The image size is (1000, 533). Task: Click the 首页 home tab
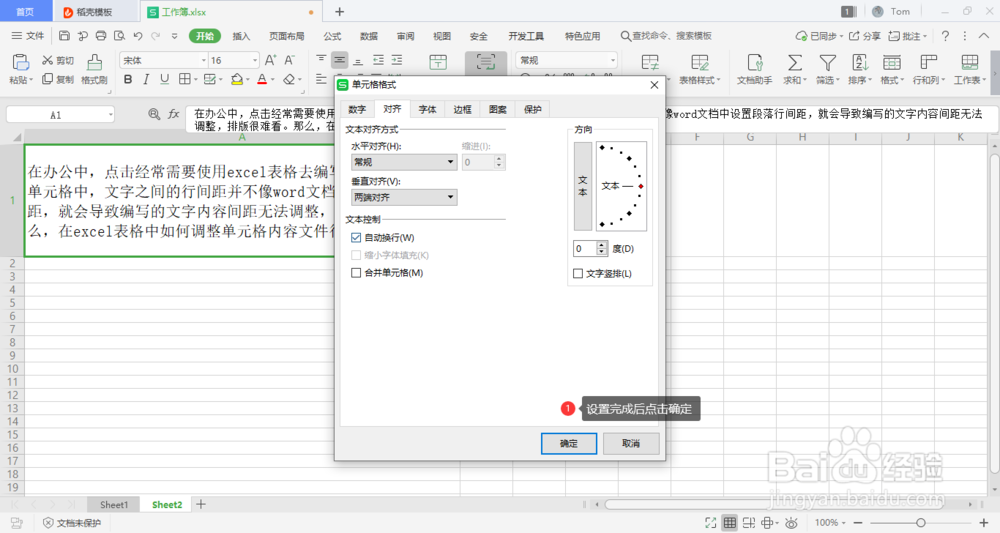pos(25,11)
